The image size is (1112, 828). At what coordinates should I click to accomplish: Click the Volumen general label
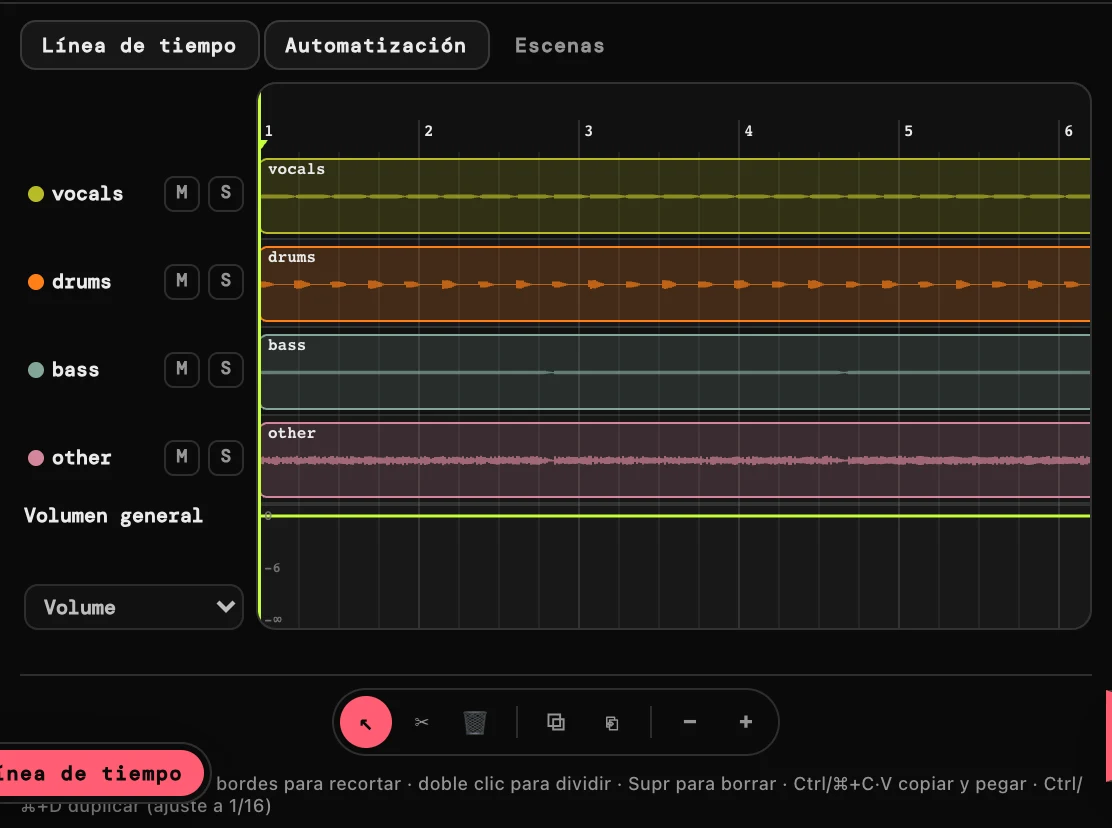coord(113,516)
